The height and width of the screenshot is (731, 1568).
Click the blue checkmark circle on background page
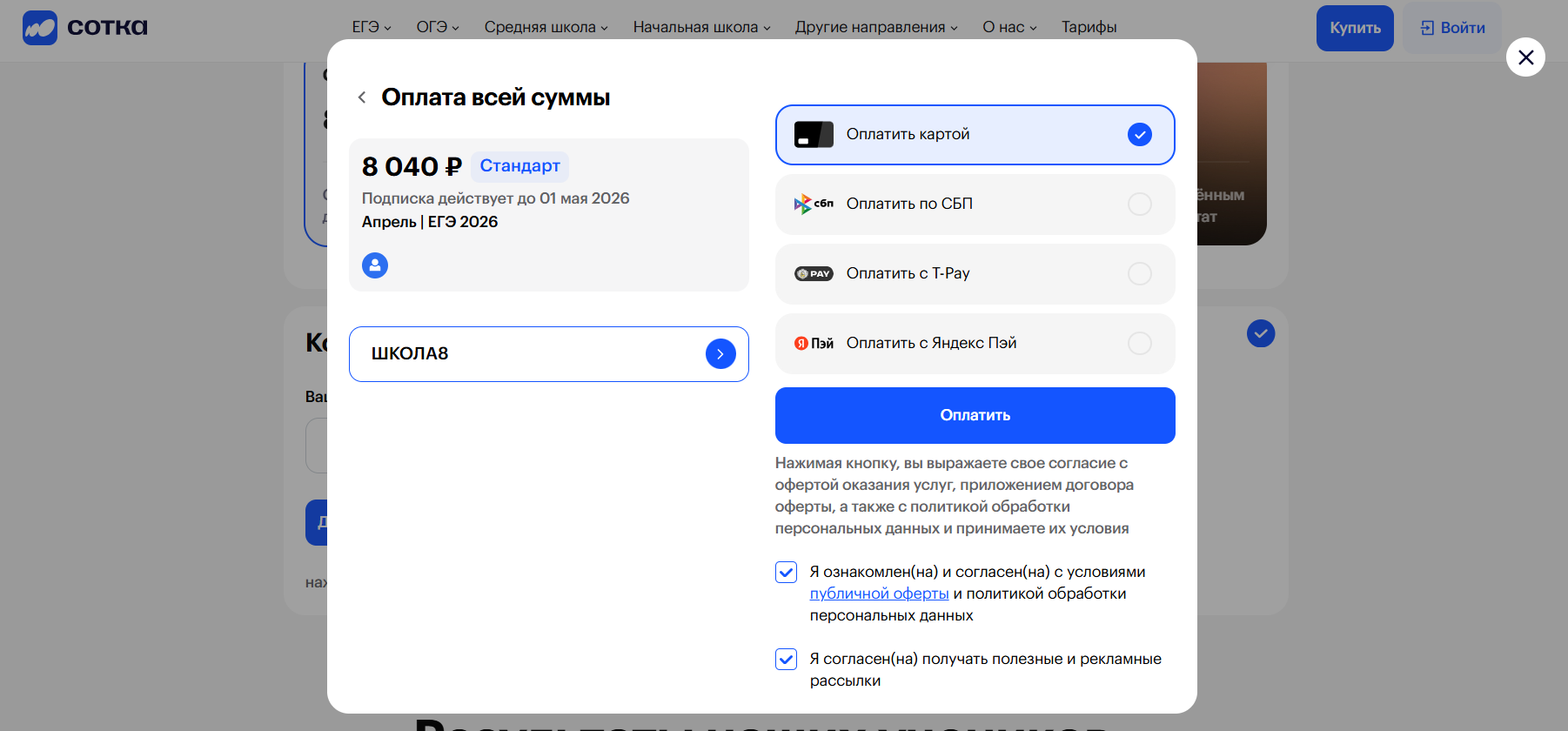(1261, 333)
